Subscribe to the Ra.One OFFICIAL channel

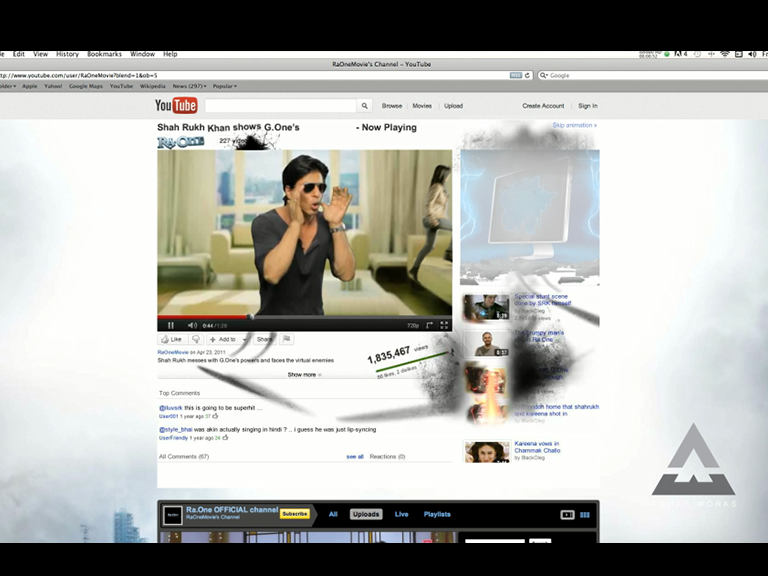[294, 514]
